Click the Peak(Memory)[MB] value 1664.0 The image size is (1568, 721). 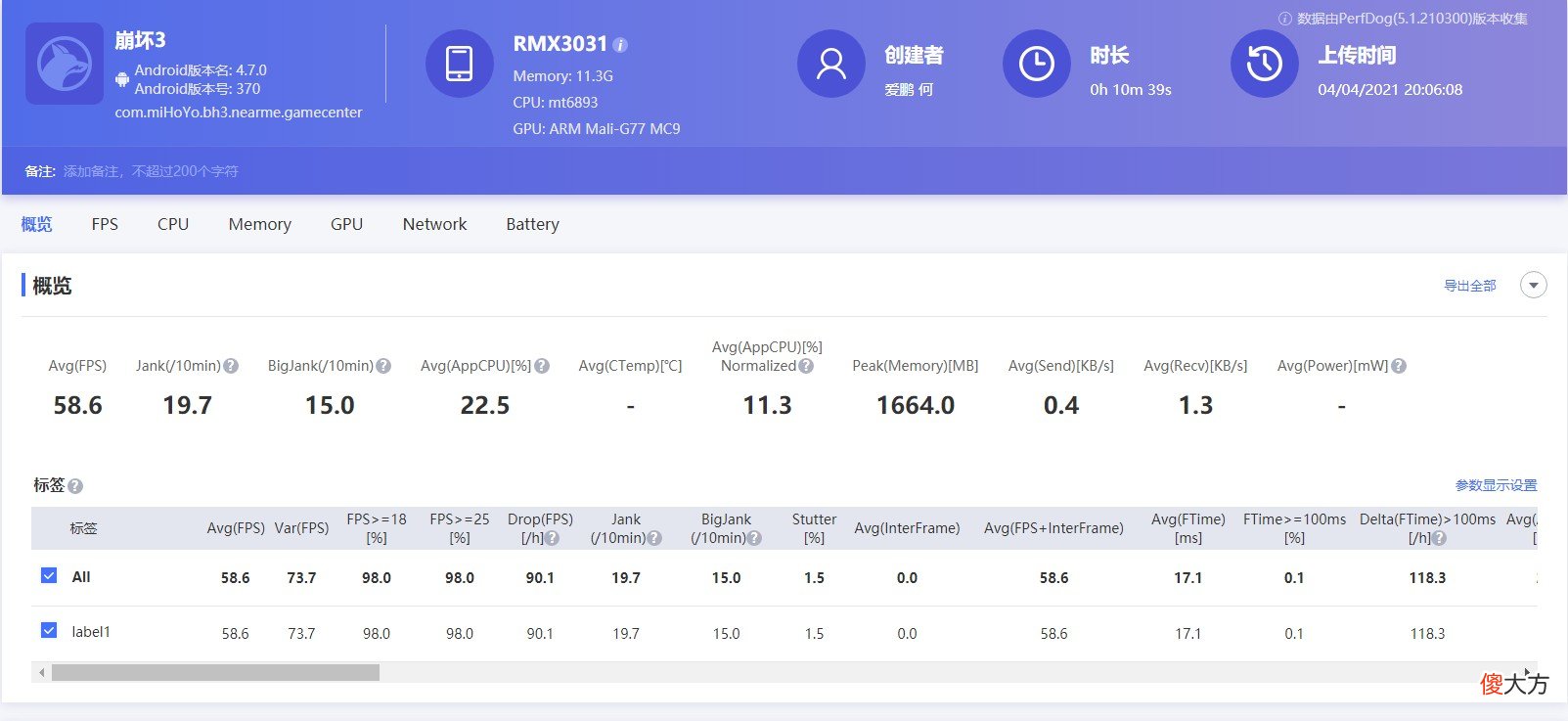point(916,405)
